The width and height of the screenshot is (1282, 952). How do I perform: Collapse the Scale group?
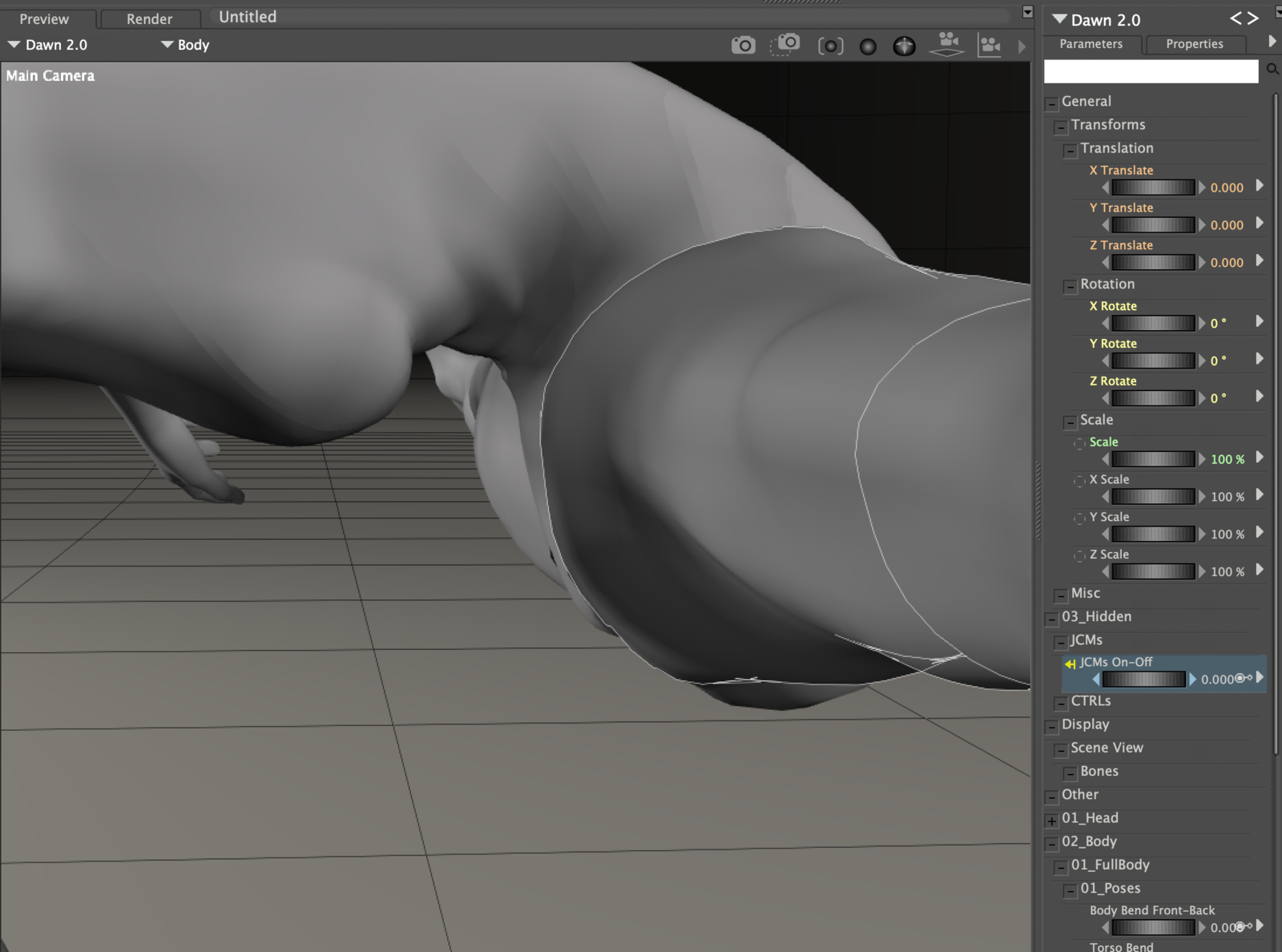1070,422
